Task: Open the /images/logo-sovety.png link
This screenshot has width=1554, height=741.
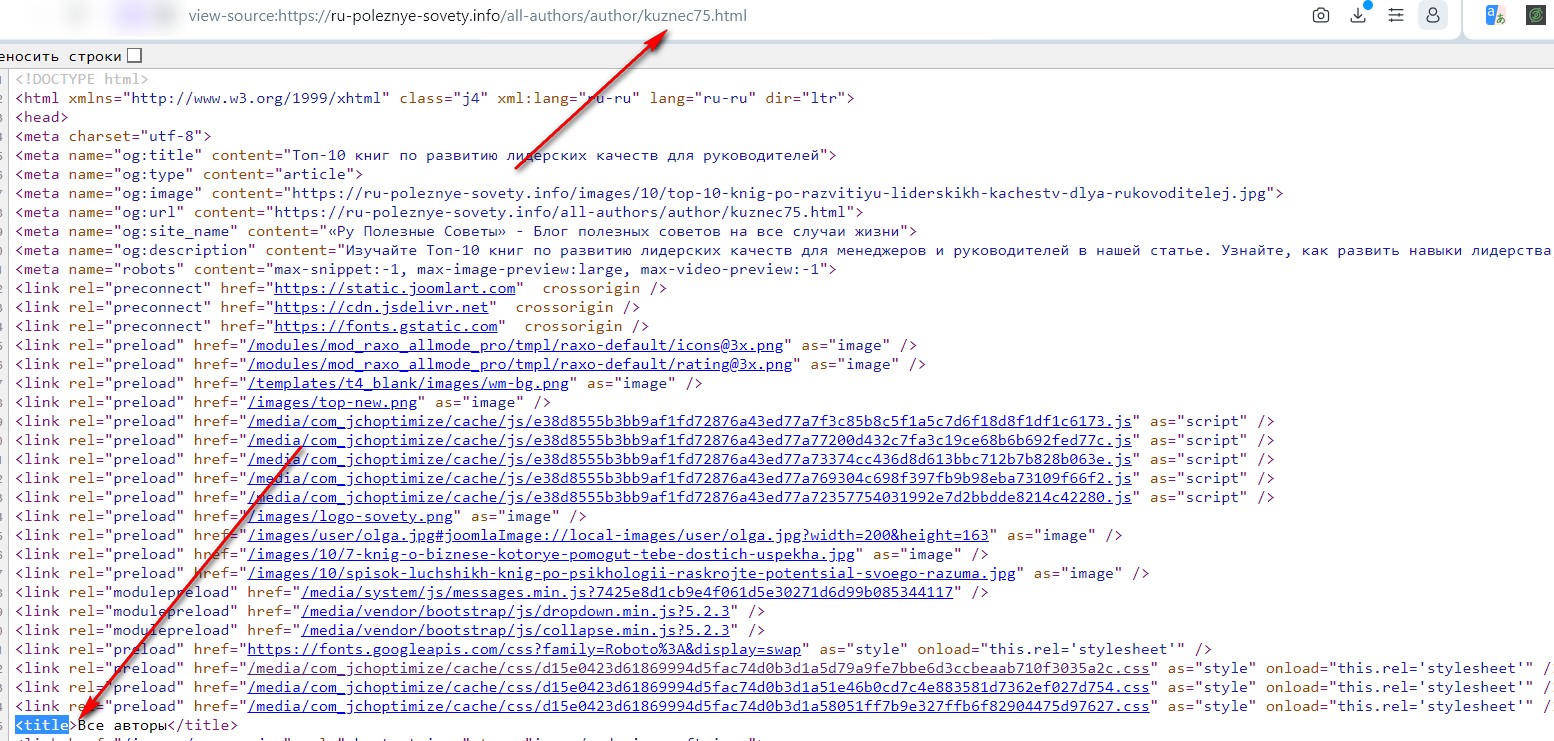Action: point(350,516)
